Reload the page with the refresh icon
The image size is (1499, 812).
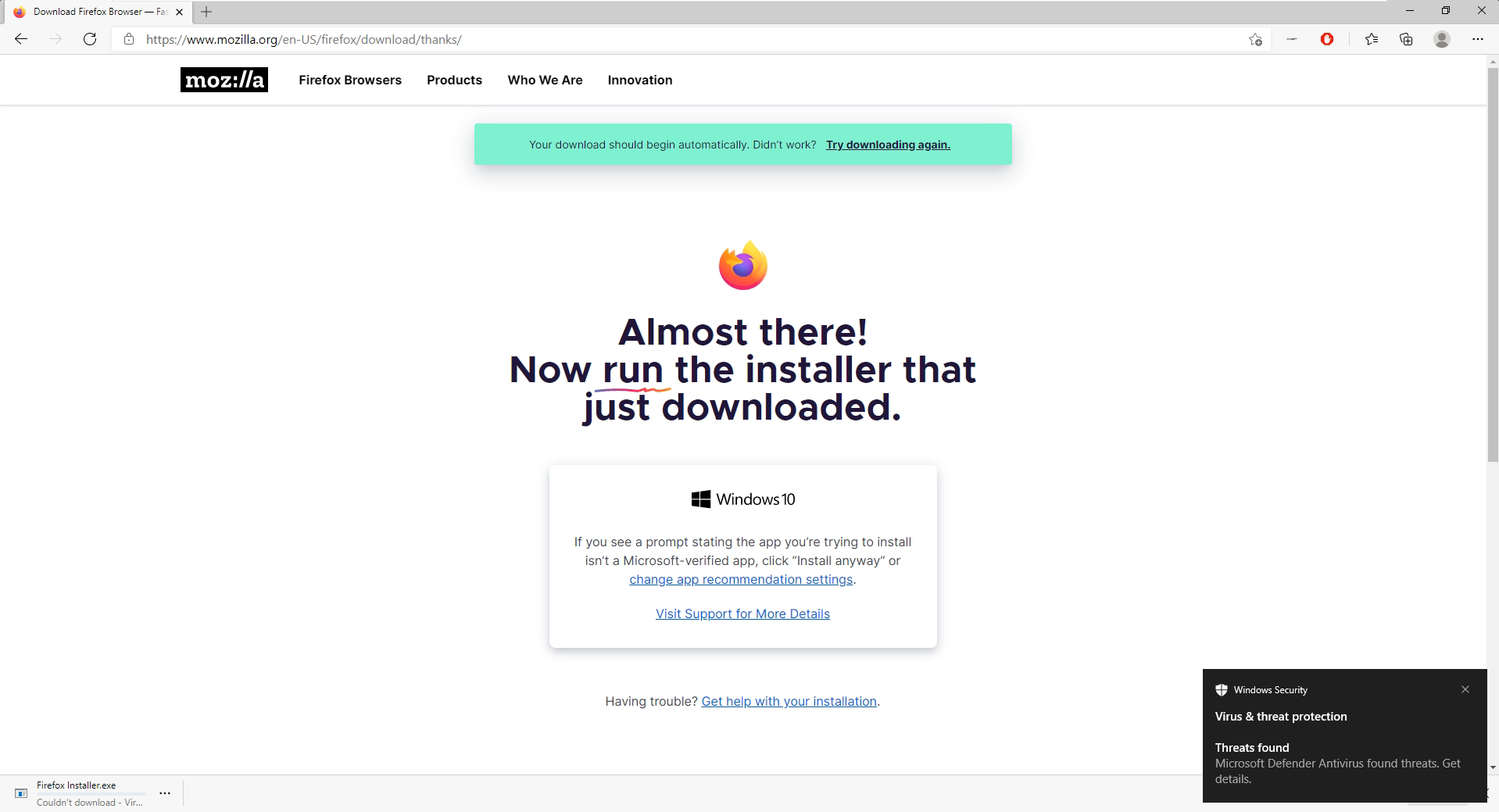click(x=90, y=39)
